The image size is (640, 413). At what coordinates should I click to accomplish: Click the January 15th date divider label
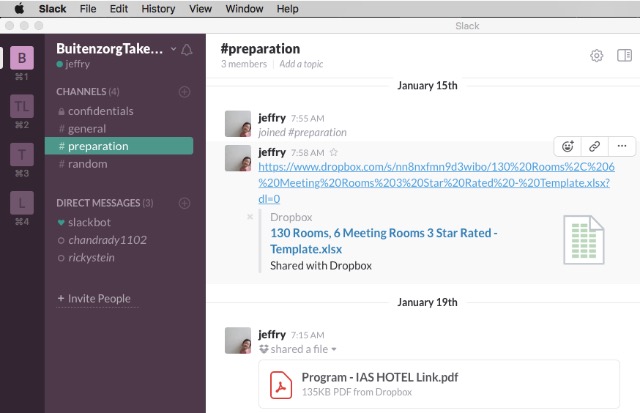coord(427,85)
